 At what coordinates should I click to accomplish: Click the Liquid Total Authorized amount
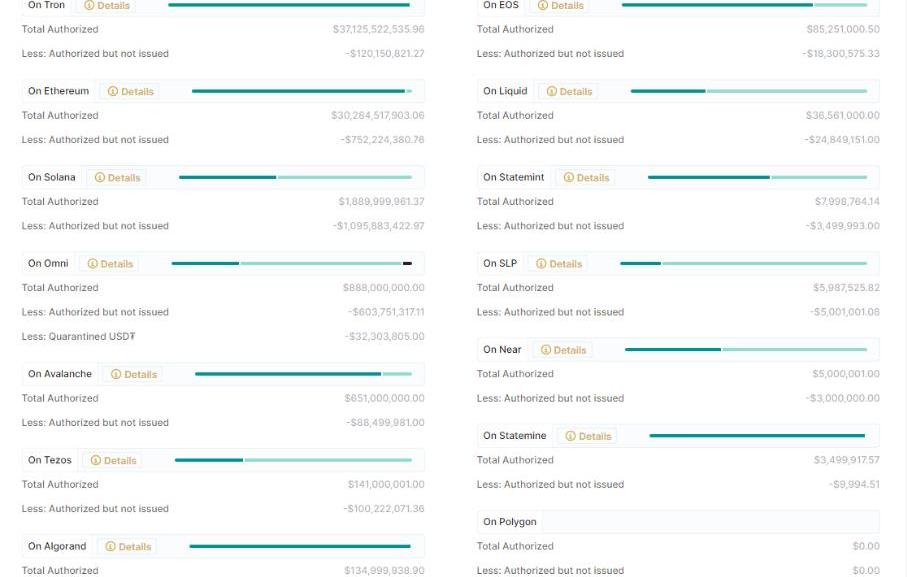842,116
